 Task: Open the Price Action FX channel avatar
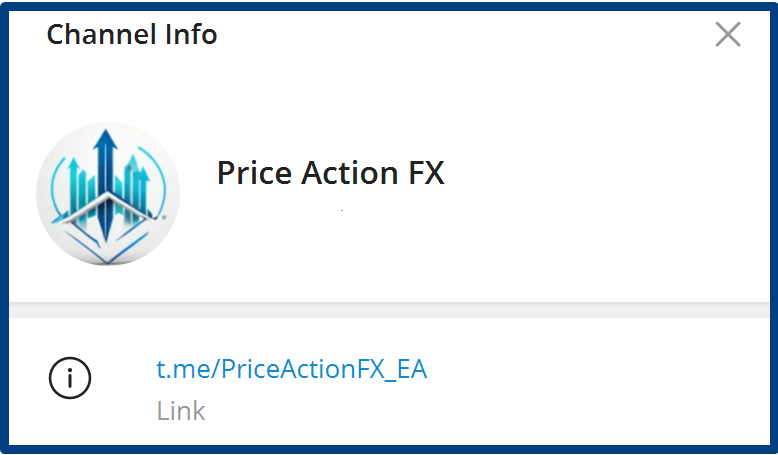pos(108,193)
